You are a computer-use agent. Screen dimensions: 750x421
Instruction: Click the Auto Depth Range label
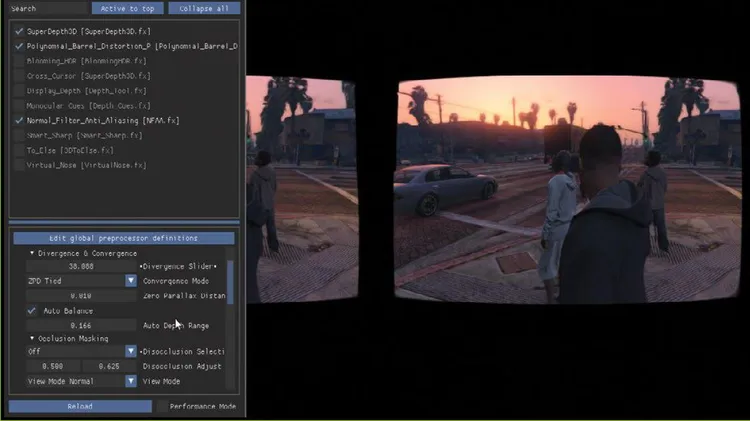click(x=176, y=325)
